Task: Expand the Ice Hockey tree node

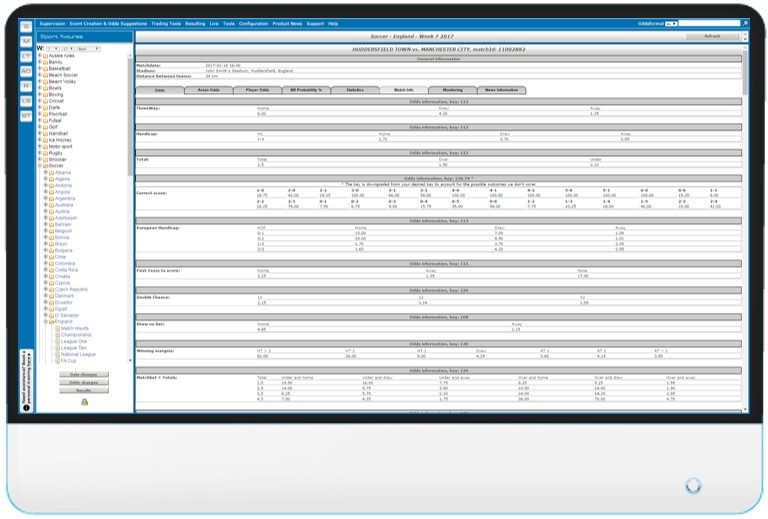Action: pyautogui.click(x=38, y=138)
